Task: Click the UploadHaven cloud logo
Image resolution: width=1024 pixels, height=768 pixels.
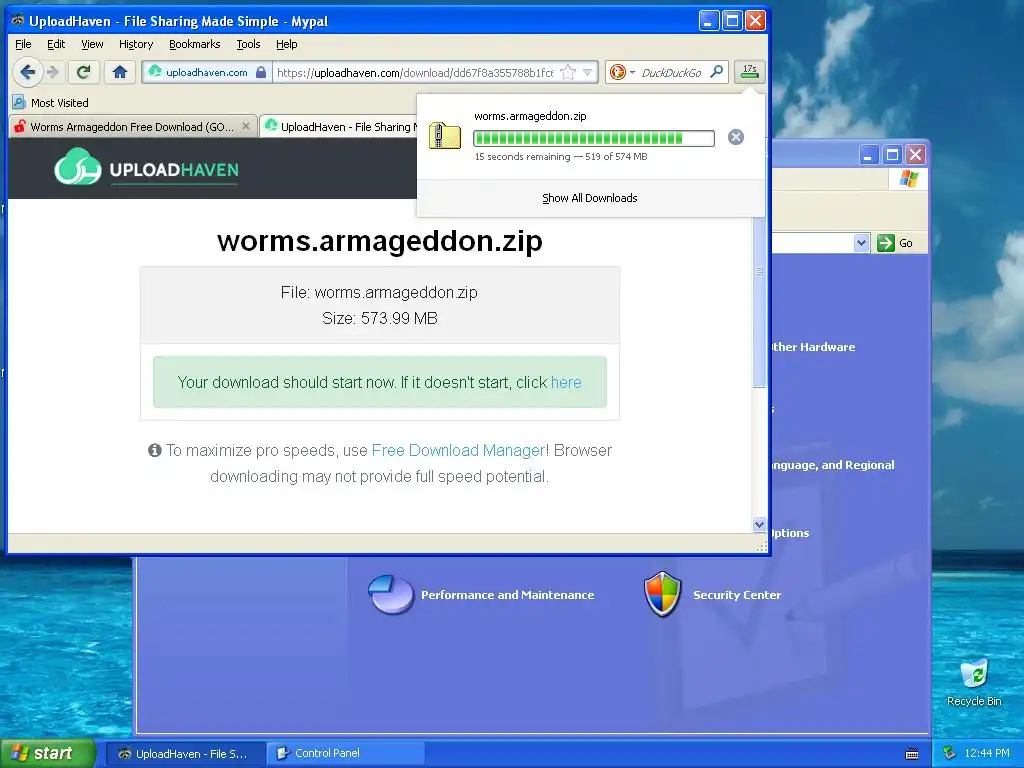Action: [x=78, y=167]
